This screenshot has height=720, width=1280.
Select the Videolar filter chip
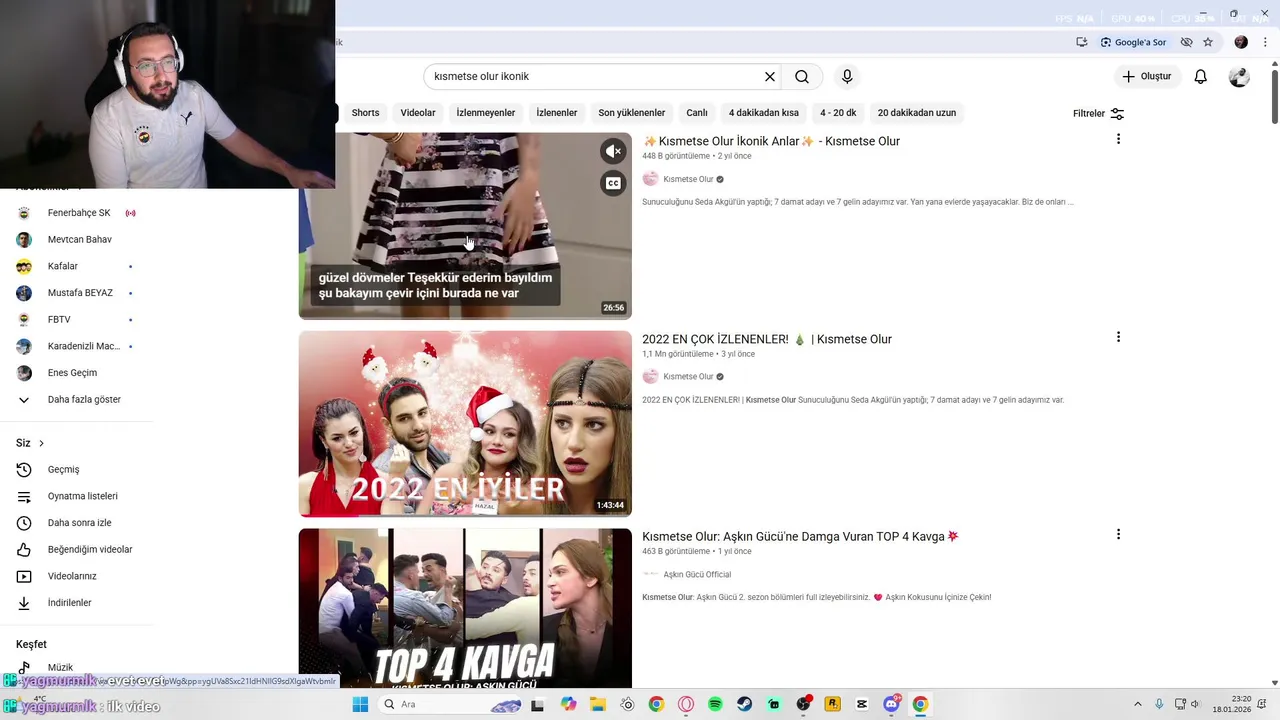(418, 113)
